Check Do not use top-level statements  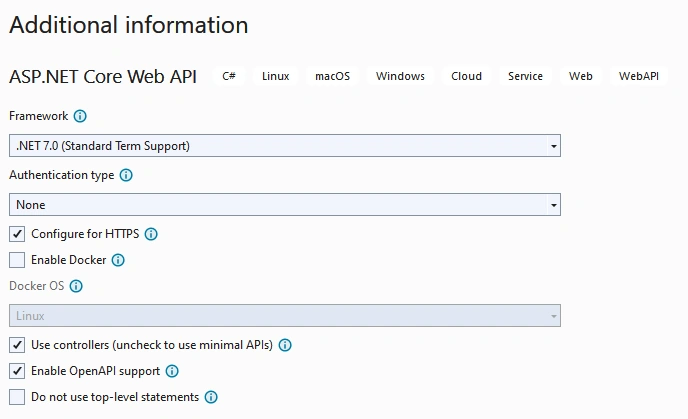click(x=17, y=397)
